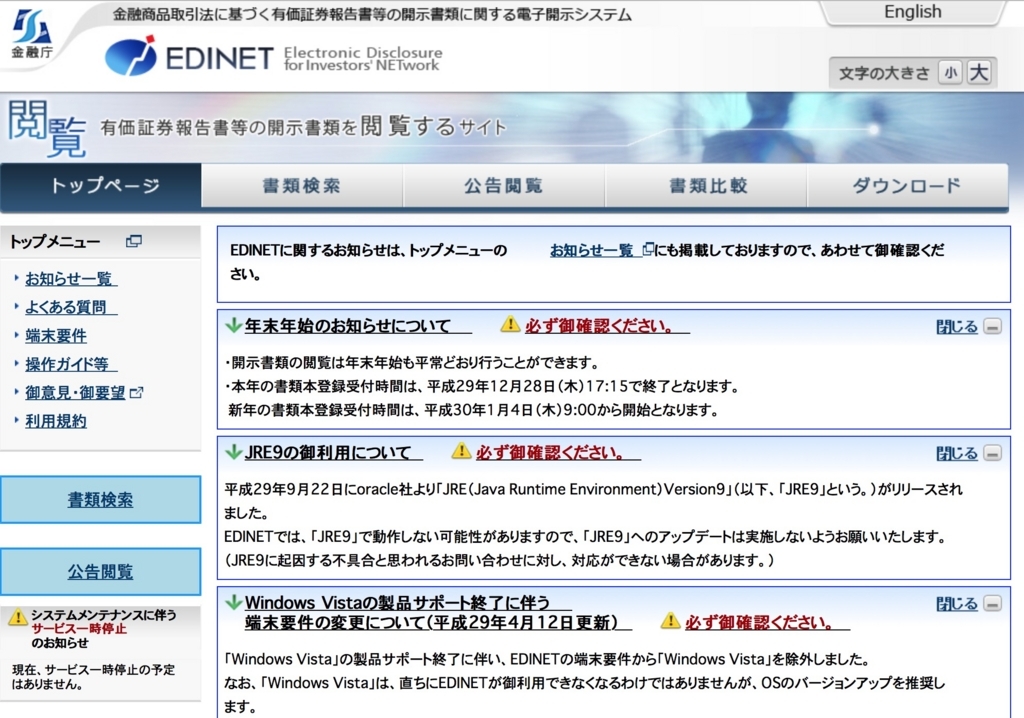Click green arrow beside JRE9の御利用について

pos(233,451)
